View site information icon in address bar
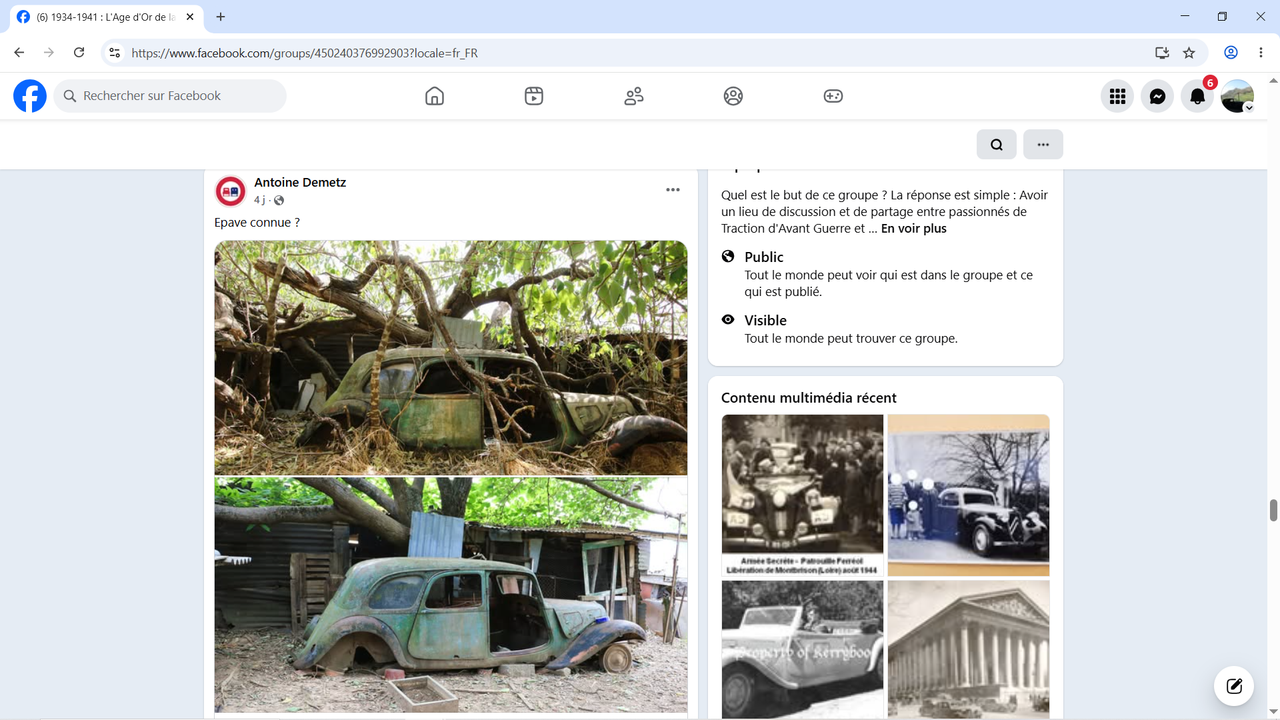 [x=115, y=53]
